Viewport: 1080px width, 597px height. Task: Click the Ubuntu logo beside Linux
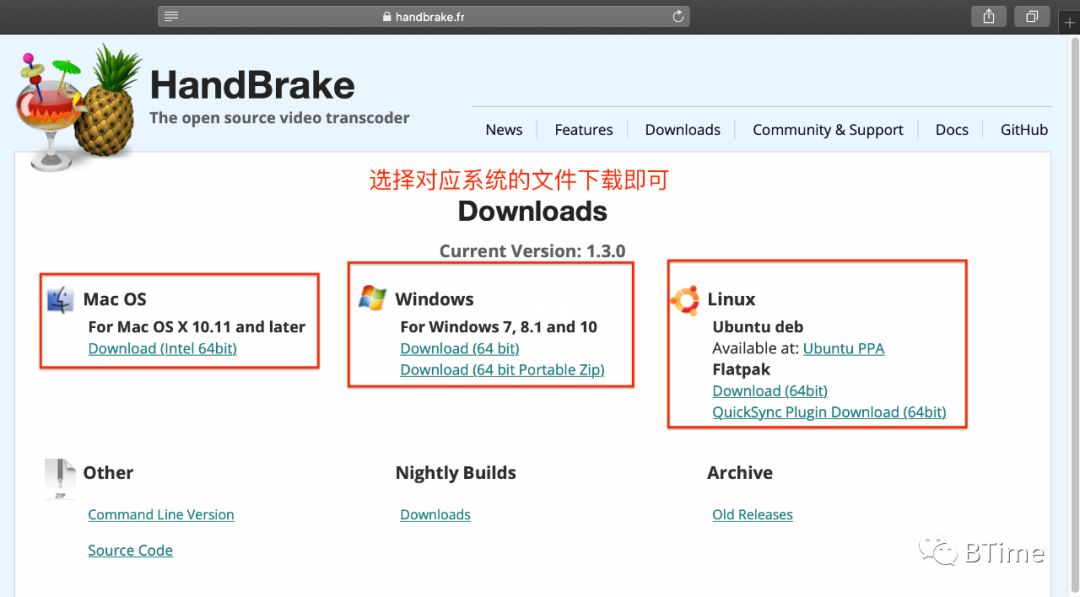pyautogui.click(x=686, y=298)
